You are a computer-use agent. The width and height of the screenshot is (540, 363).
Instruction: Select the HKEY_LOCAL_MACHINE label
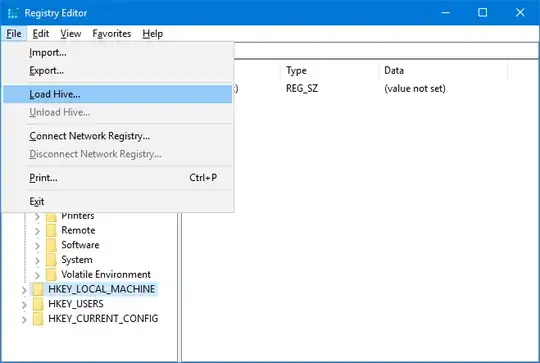[102, 289]
